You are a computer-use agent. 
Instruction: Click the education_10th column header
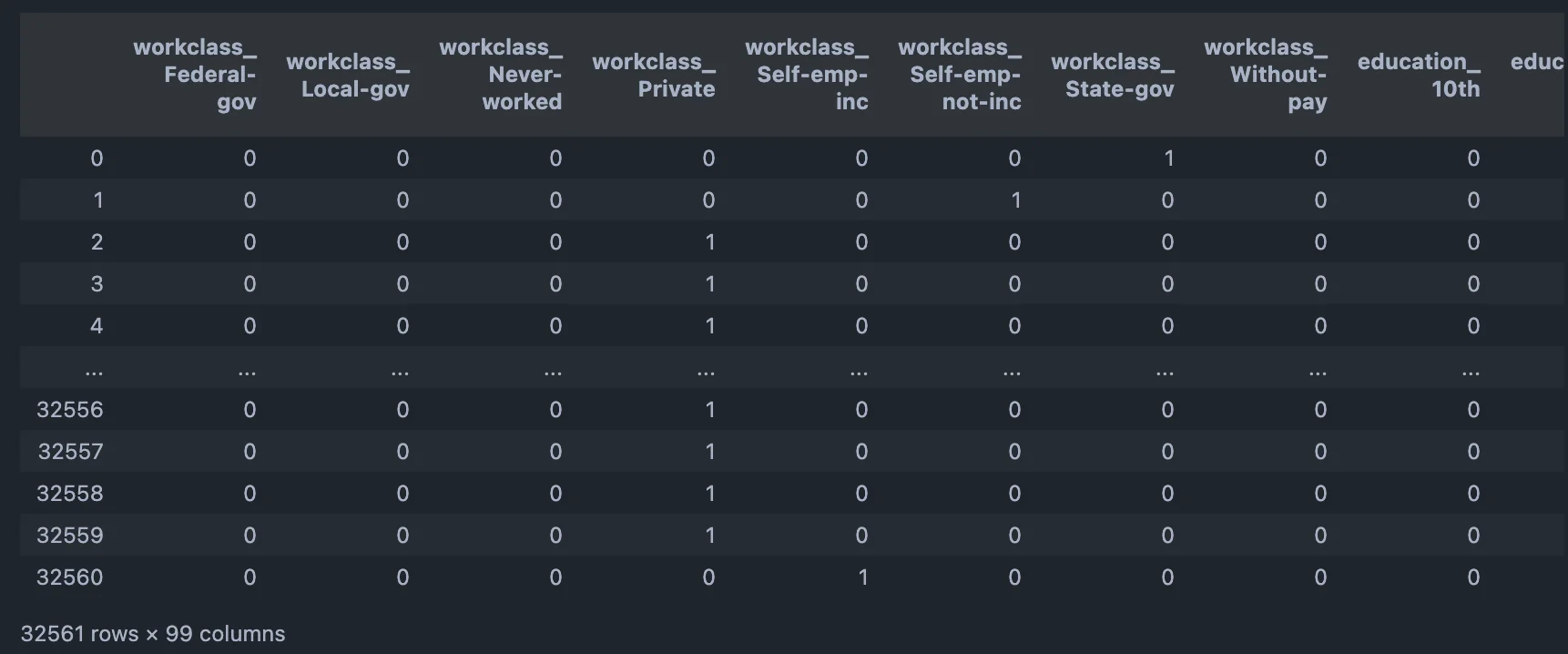[1419, 75]
